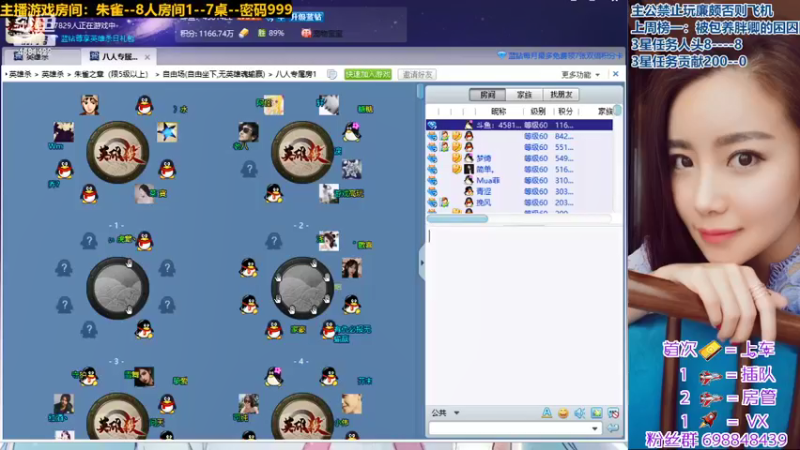Select the highlighted 斗鱼 player row
Screen dimensions: 800x450
coord(519,125)
